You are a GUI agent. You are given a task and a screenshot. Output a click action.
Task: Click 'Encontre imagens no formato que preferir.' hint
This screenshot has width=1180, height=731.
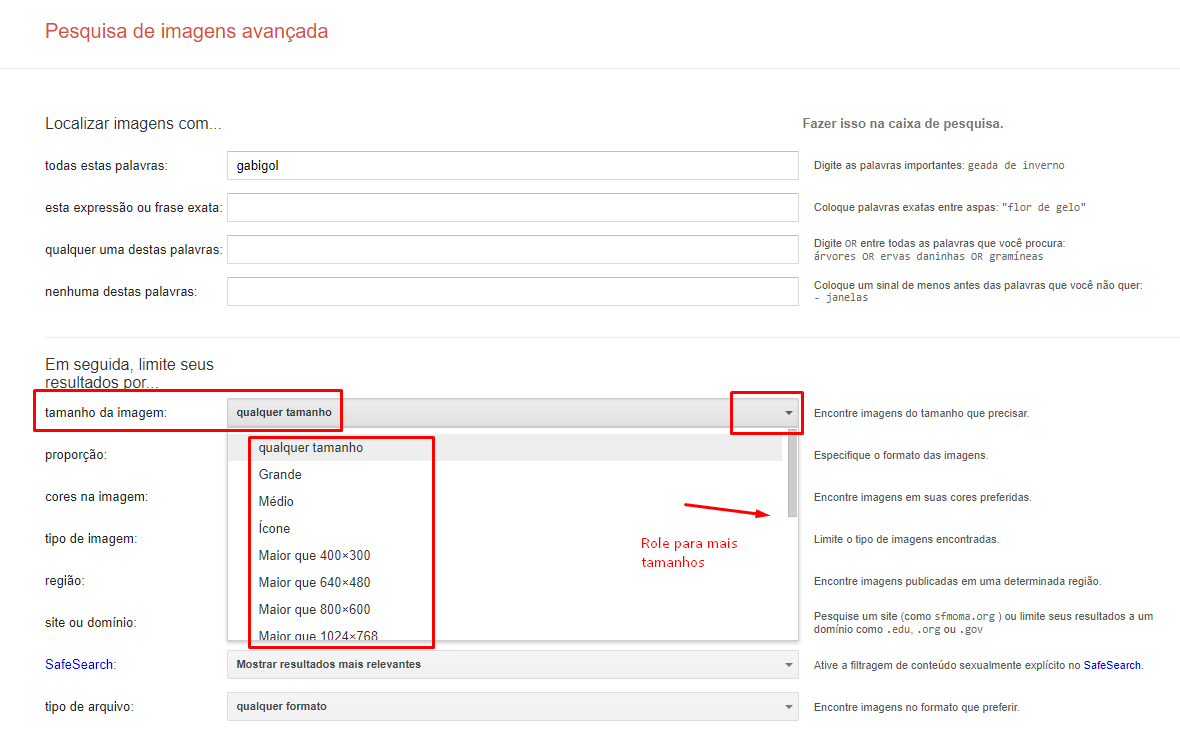coord(917,708)
